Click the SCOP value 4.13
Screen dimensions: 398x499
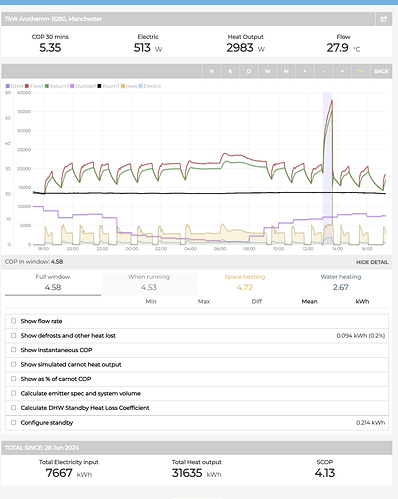tap(325, 473)
